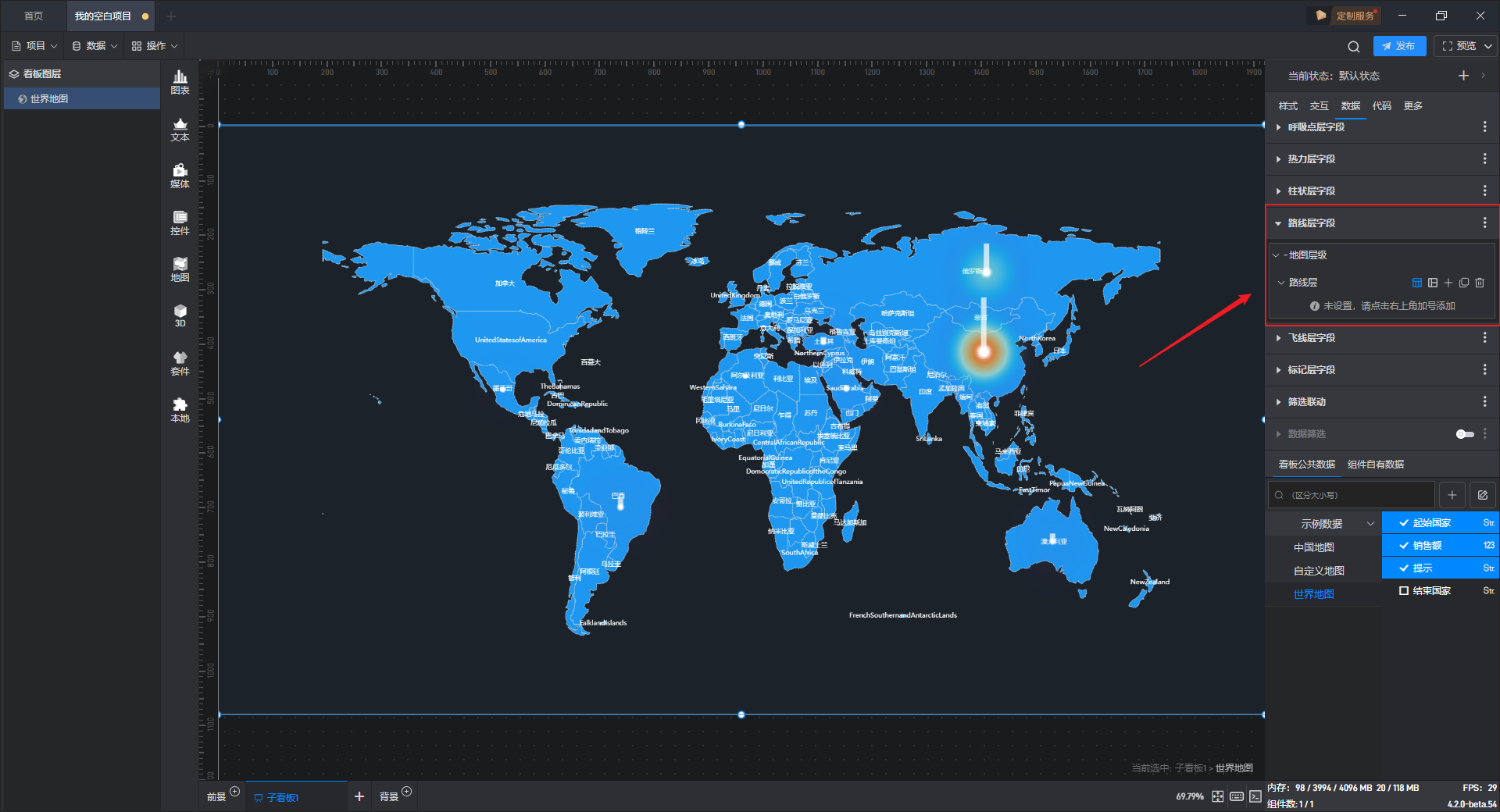Viewport: 1500px width, 812px height.
Task: Click the data field search input box
Action: pyautogui.click(x=1352, y=495)
